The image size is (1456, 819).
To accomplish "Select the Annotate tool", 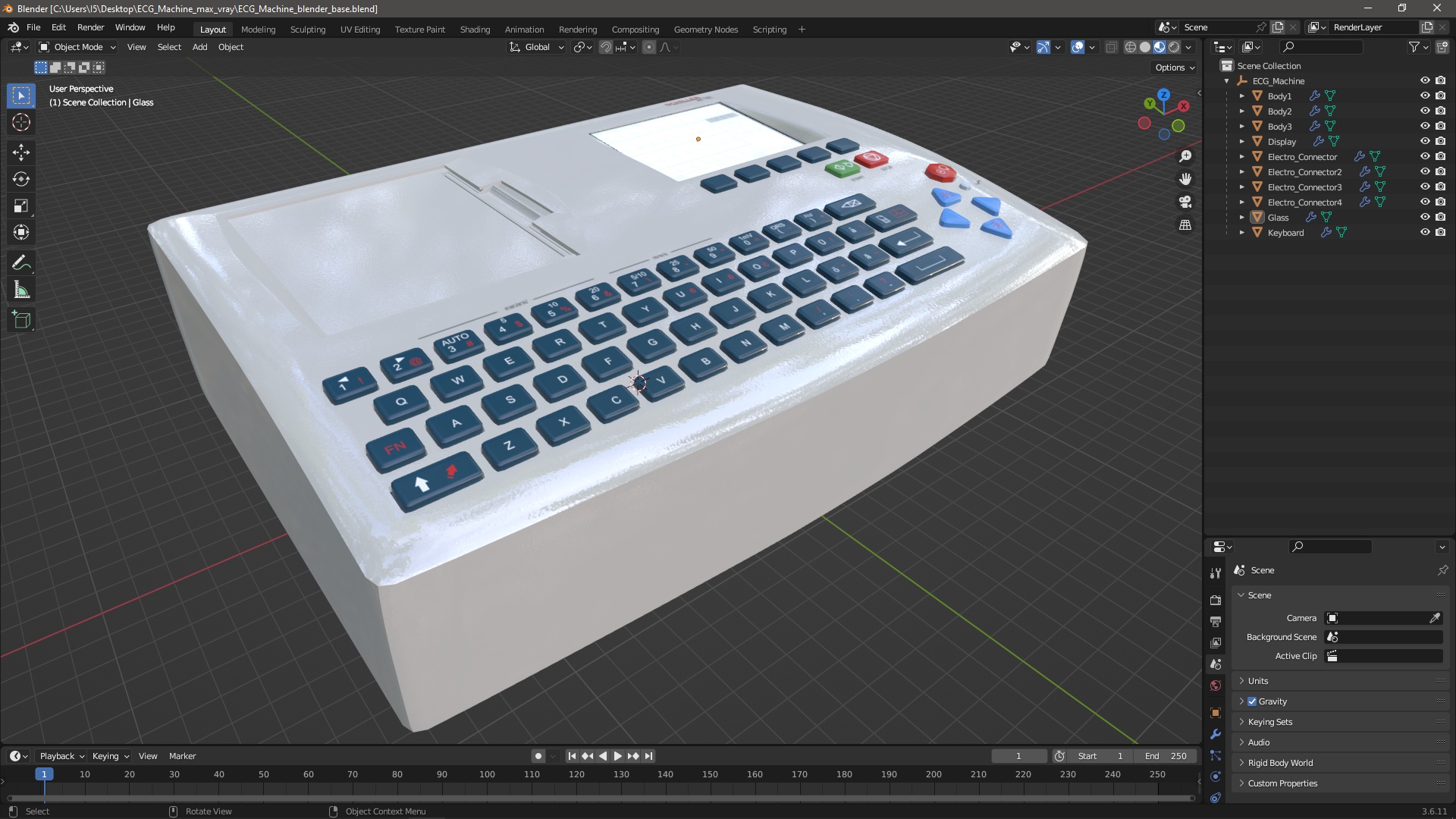I will (21, 263).
